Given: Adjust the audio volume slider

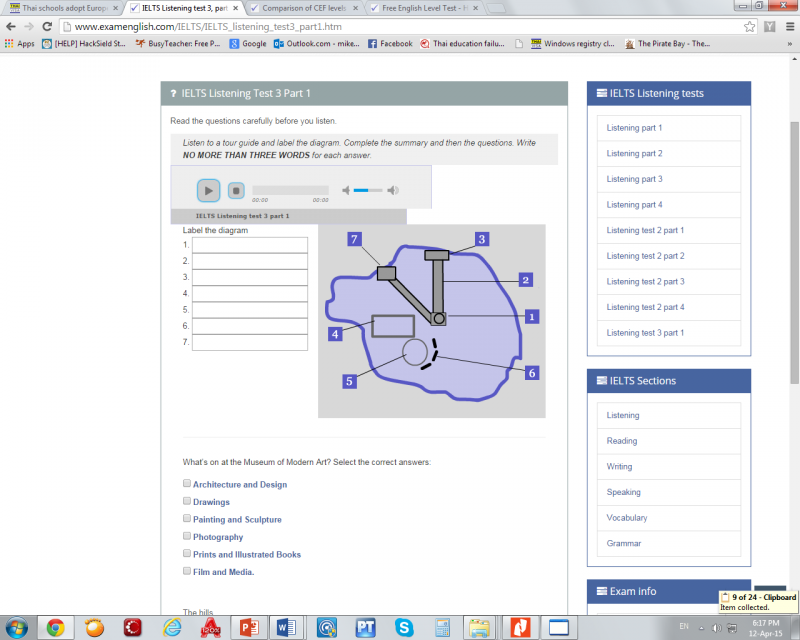Looking at the screenshot, I should [x=369, y=190].
